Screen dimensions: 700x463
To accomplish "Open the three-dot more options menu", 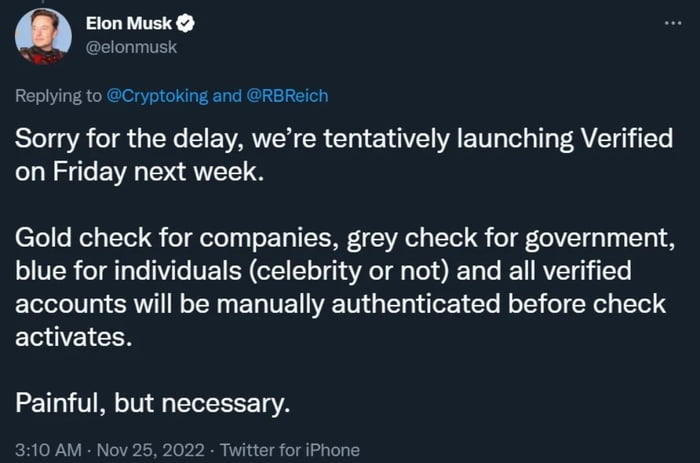I will click(671, 21).
